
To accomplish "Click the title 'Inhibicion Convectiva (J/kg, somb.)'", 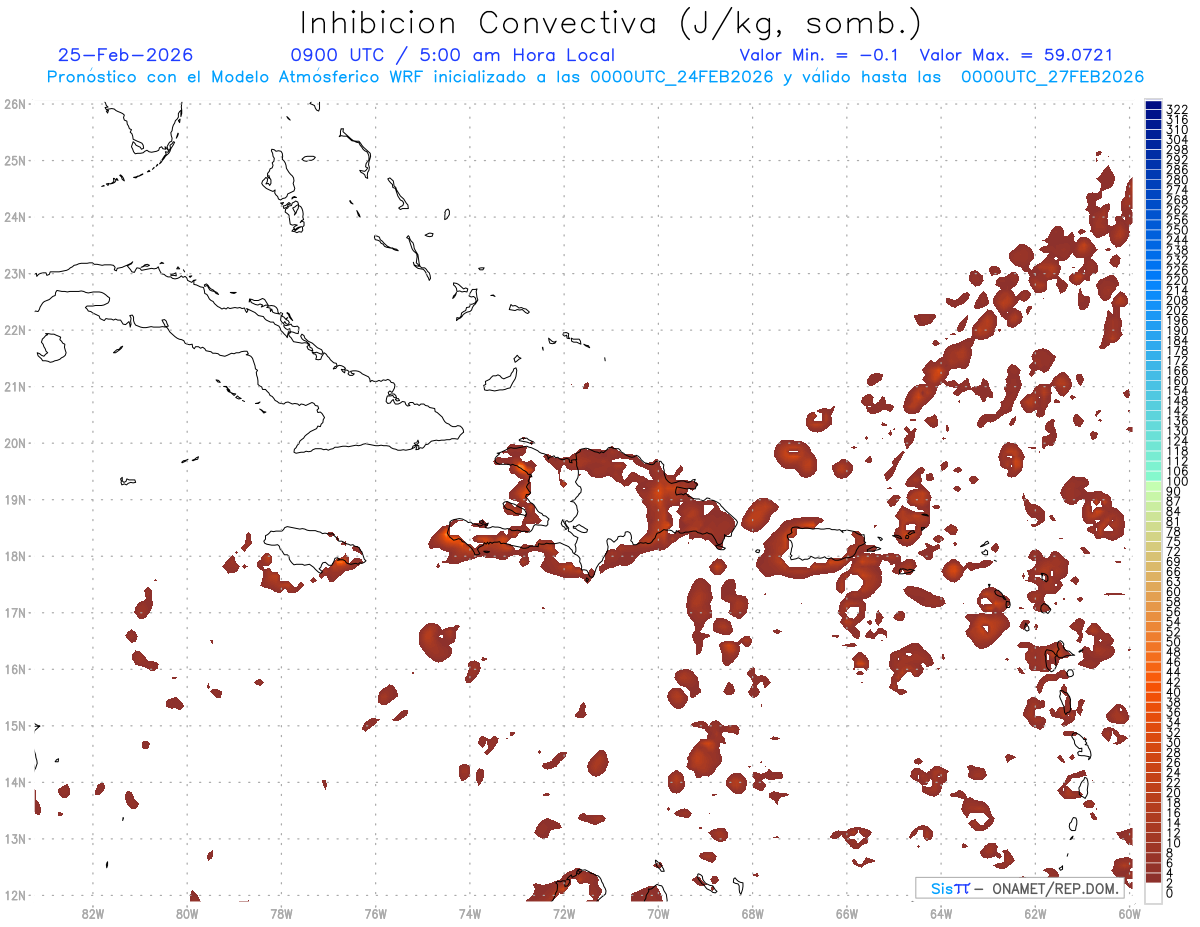I will tap(611, 23).
